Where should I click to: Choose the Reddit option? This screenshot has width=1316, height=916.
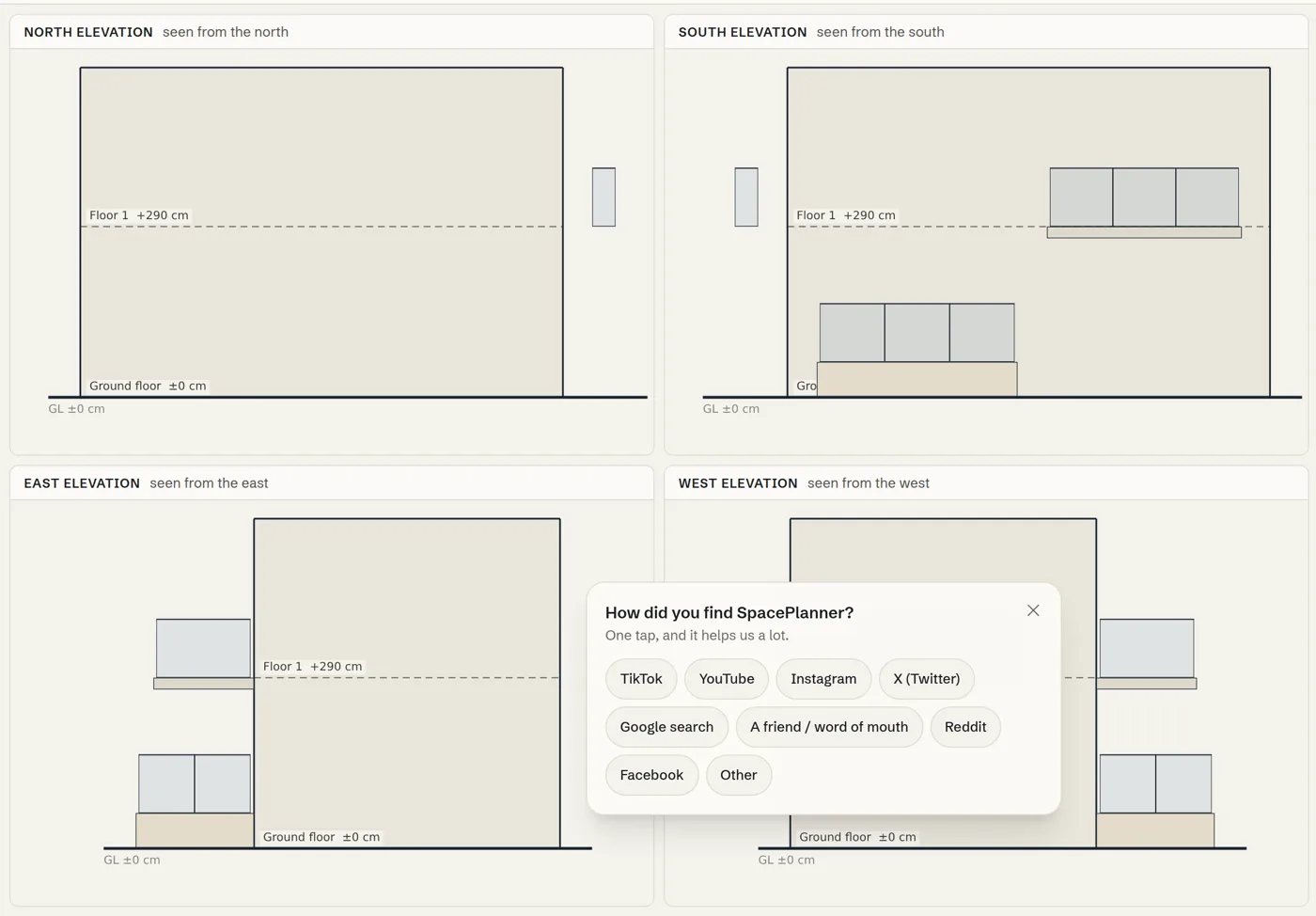pos(965,727)
